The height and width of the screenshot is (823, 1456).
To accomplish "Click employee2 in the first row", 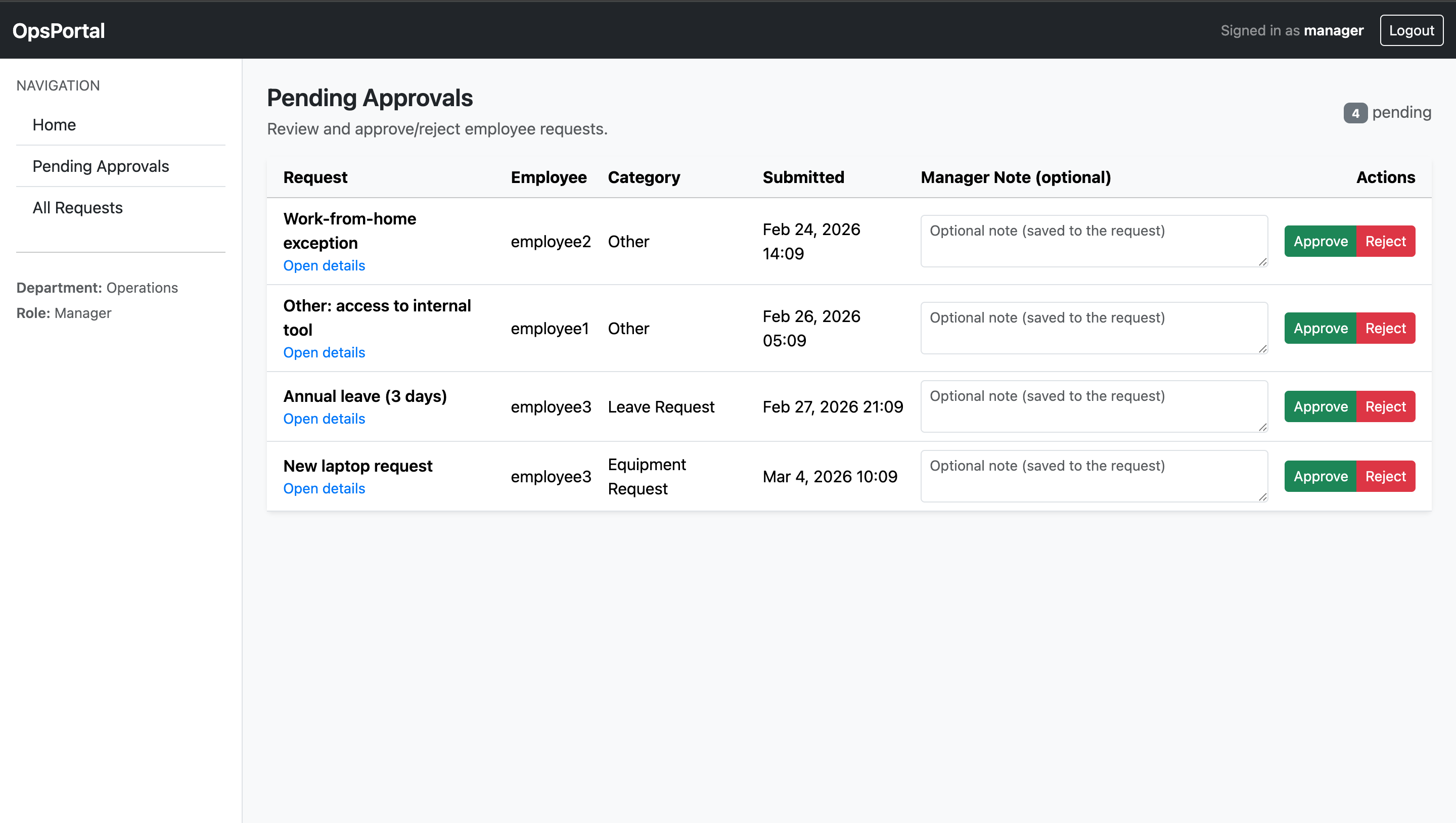I will (551, 241).
